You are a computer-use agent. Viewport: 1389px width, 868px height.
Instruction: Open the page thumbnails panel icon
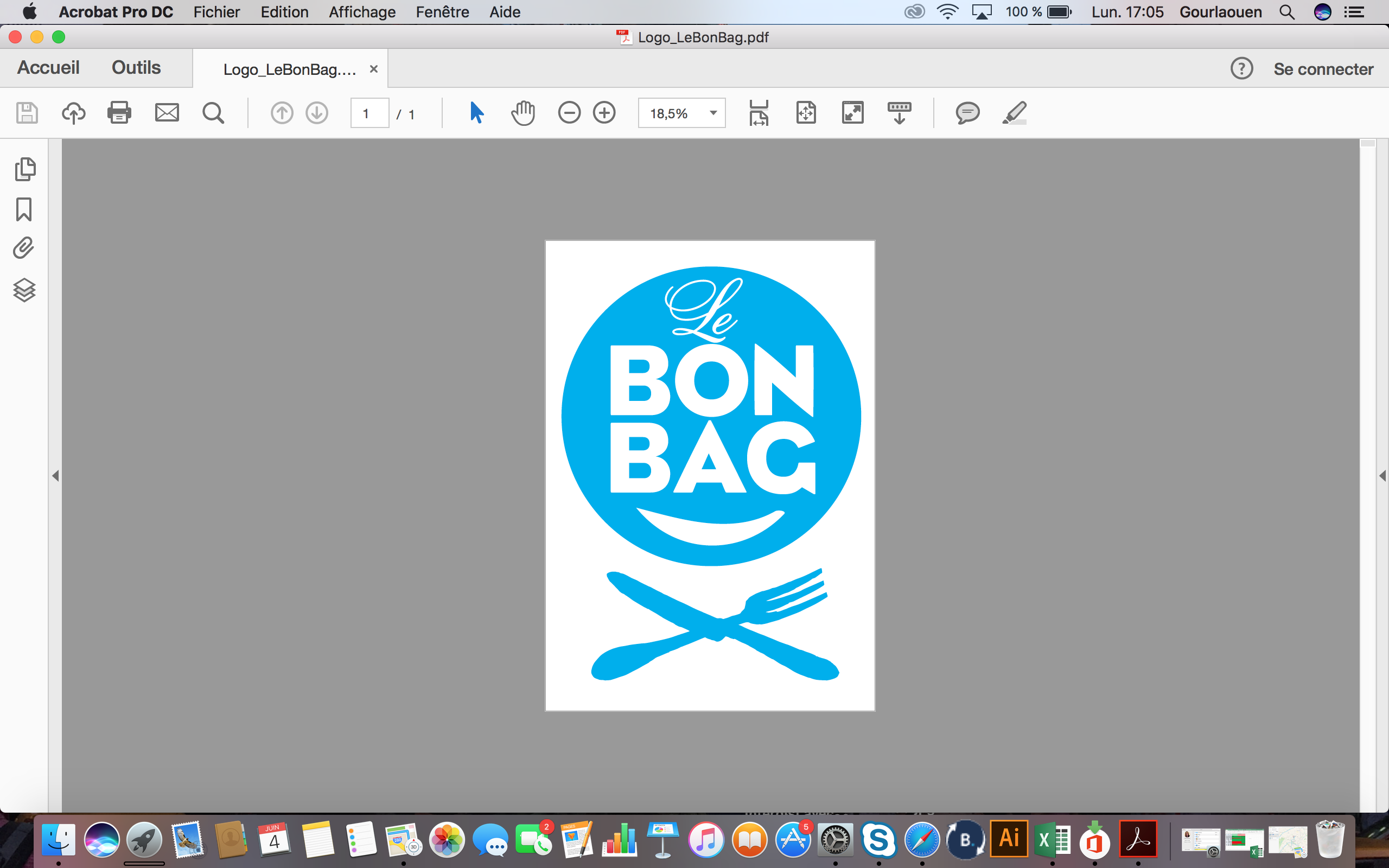[24, 169]
